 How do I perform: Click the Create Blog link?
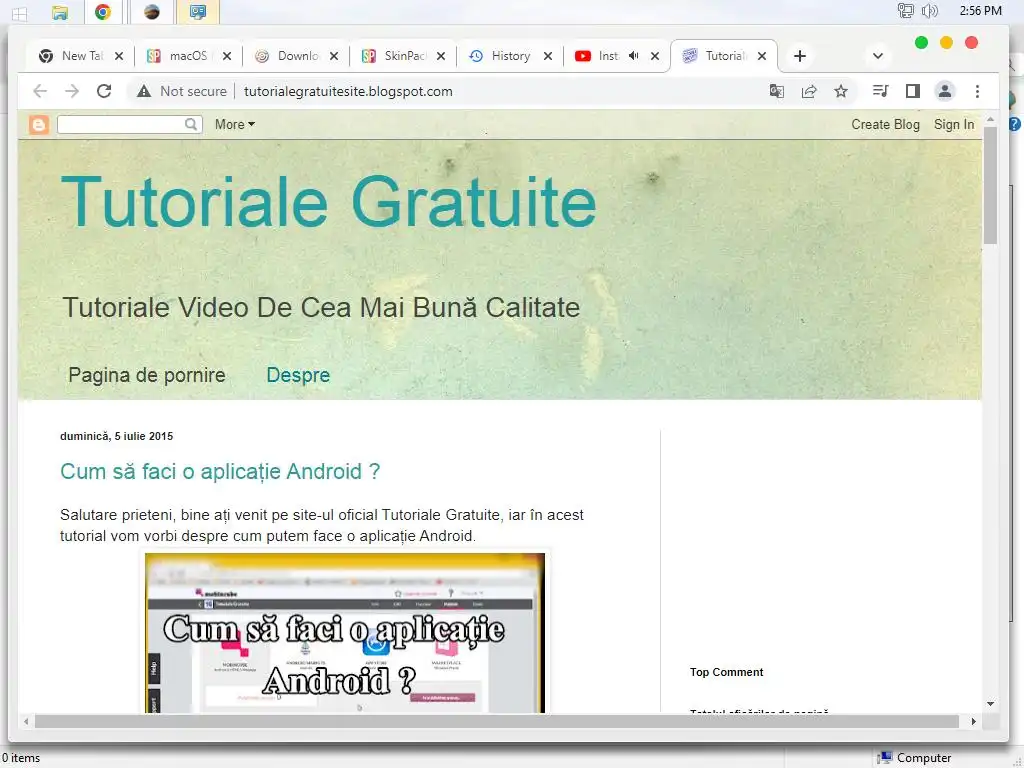point(885,124)
